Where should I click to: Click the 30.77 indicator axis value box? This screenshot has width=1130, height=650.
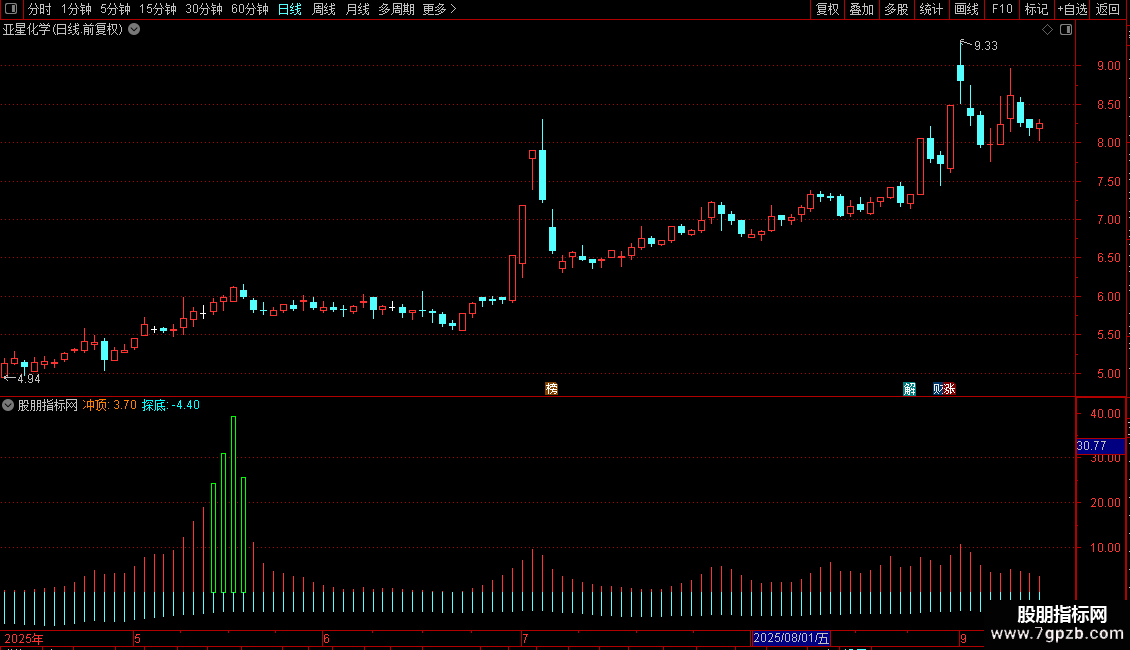[x=1100, y=446]
